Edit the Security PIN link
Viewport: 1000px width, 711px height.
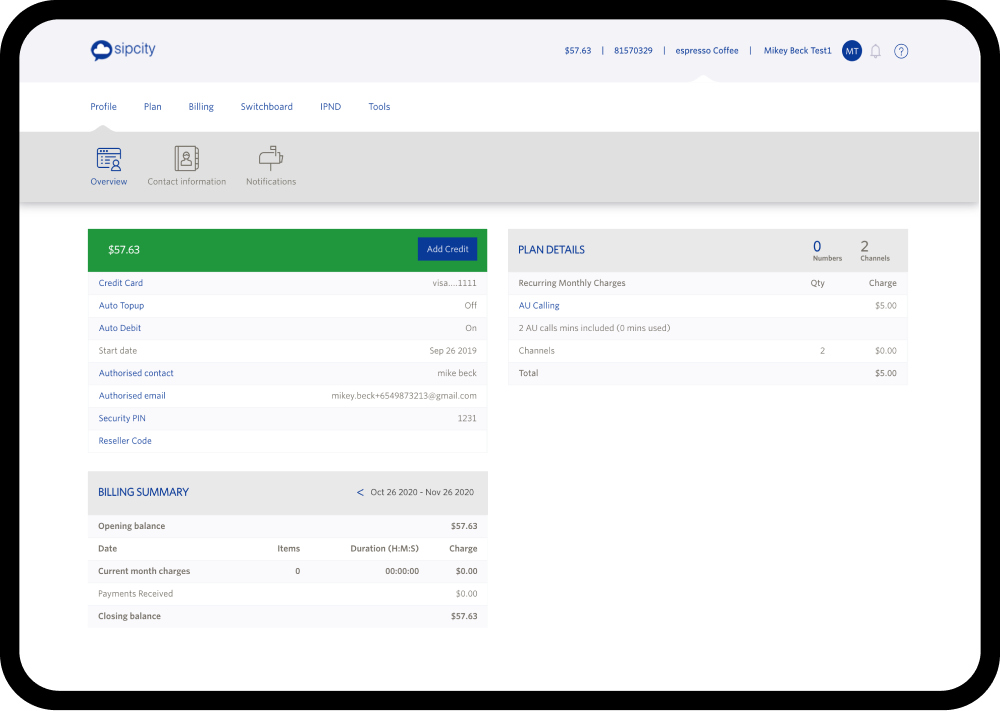coord(122,418)
